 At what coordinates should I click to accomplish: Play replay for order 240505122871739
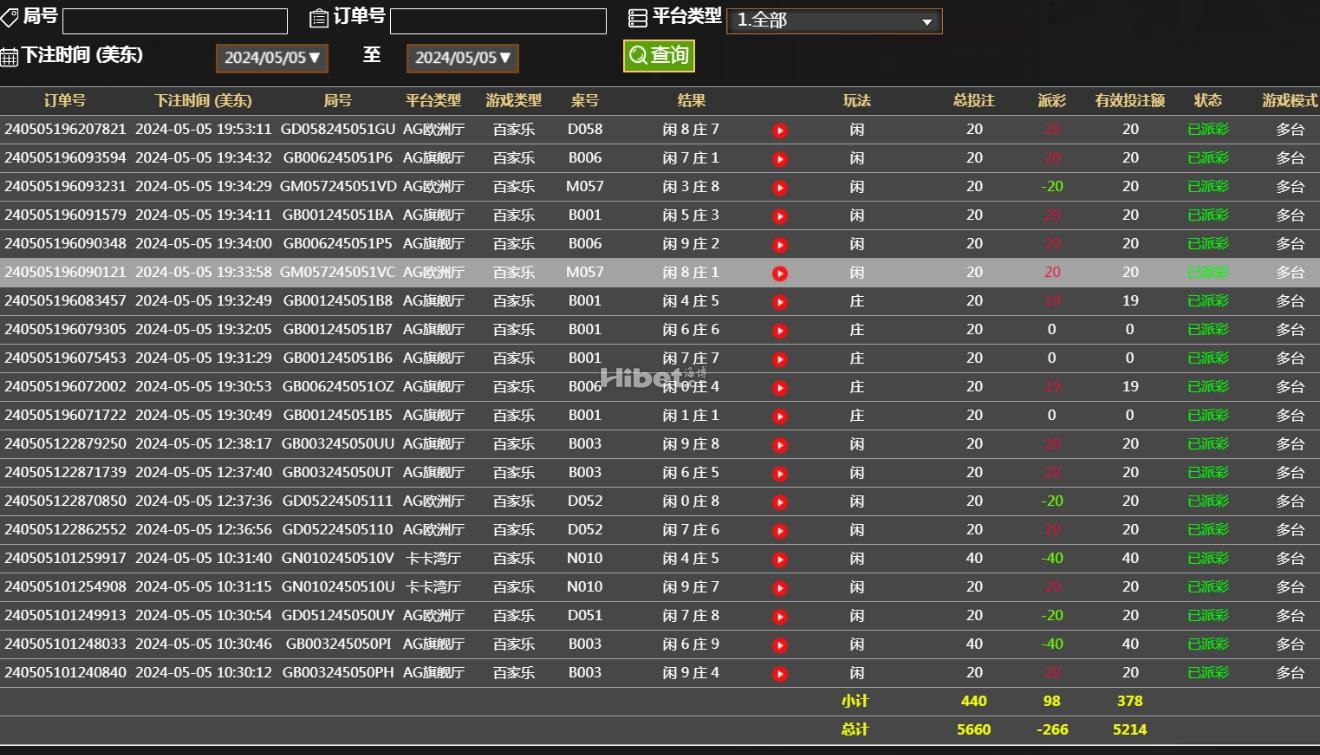click(x=780, y=474)
